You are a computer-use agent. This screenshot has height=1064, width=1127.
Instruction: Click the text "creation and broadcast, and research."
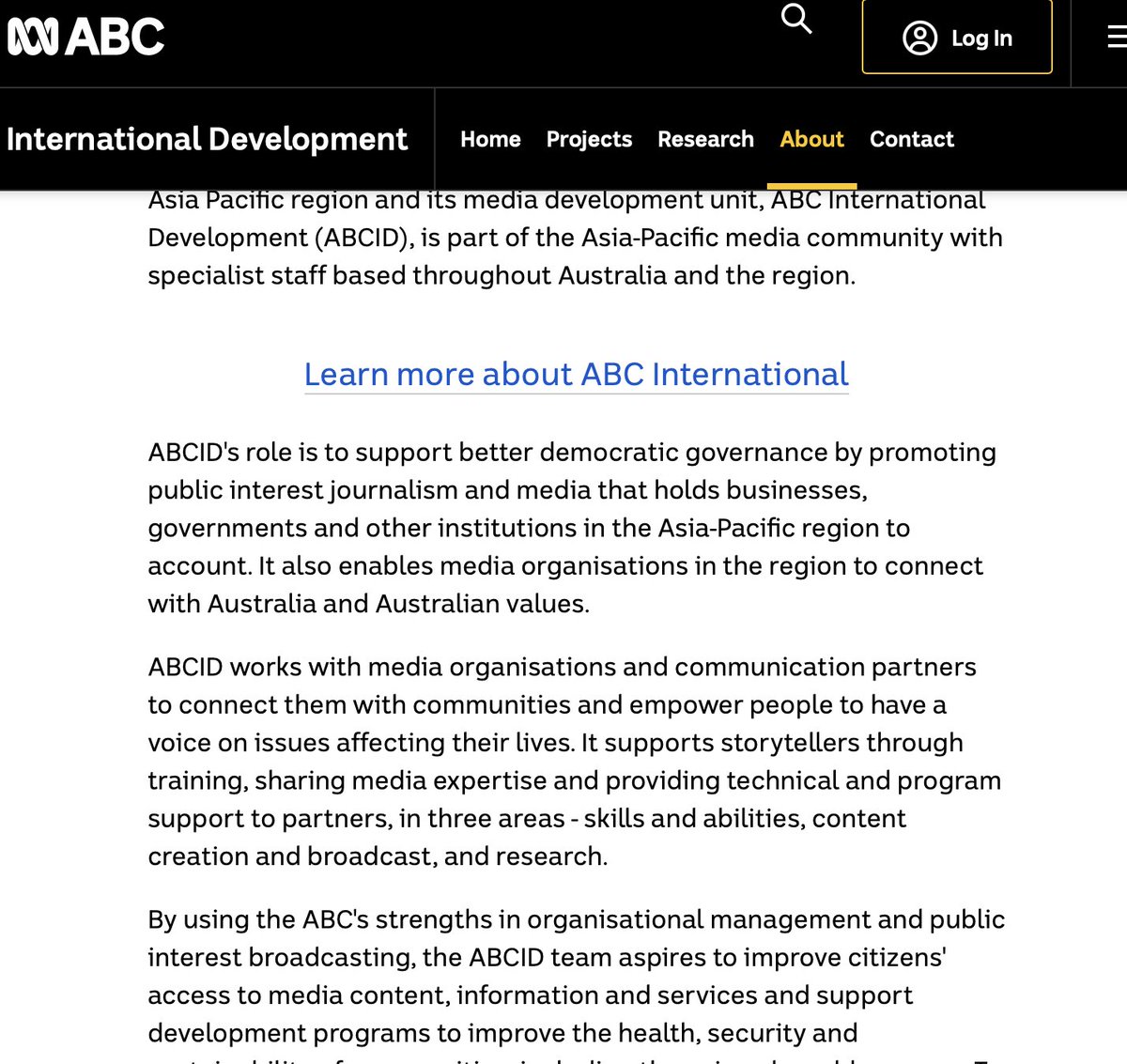pyautogui.click(x=378, y=856)
